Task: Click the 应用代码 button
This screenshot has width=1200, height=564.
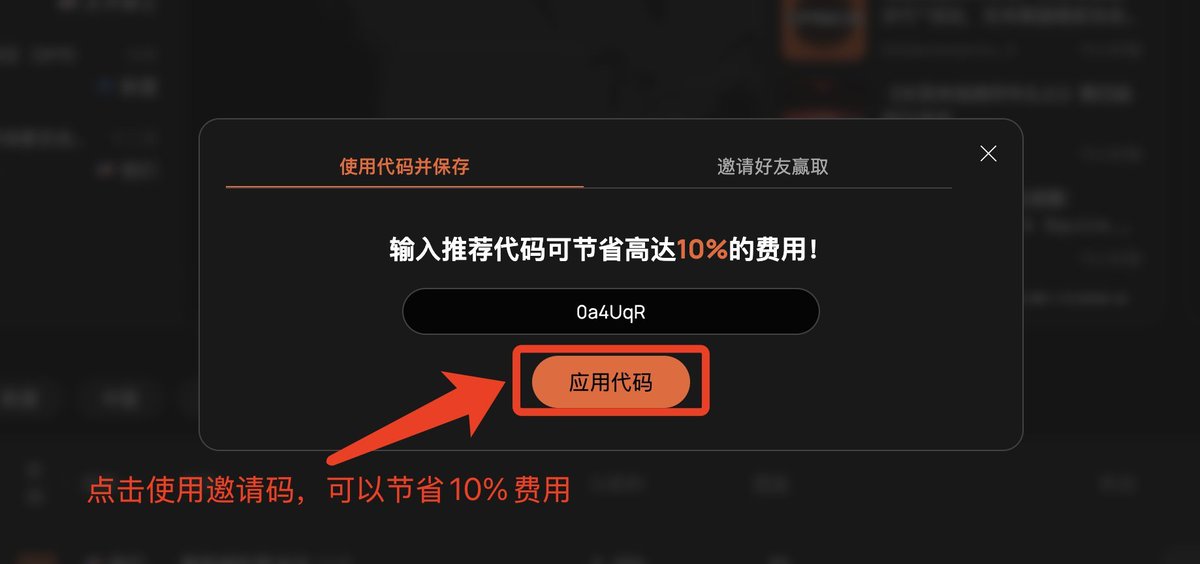Action: coord(611,382)
